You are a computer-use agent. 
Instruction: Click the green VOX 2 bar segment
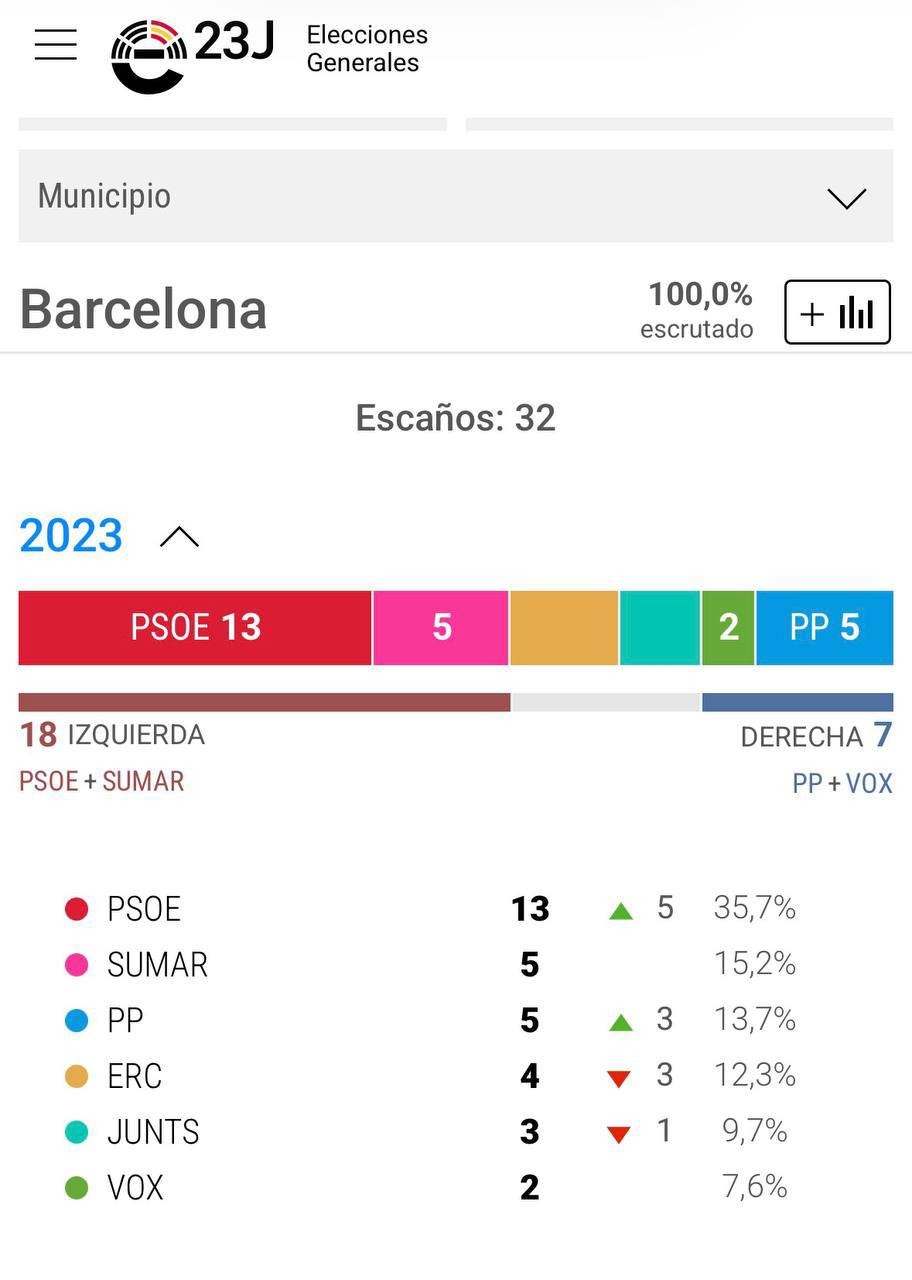pyautogui.click(x=728, y=628)
